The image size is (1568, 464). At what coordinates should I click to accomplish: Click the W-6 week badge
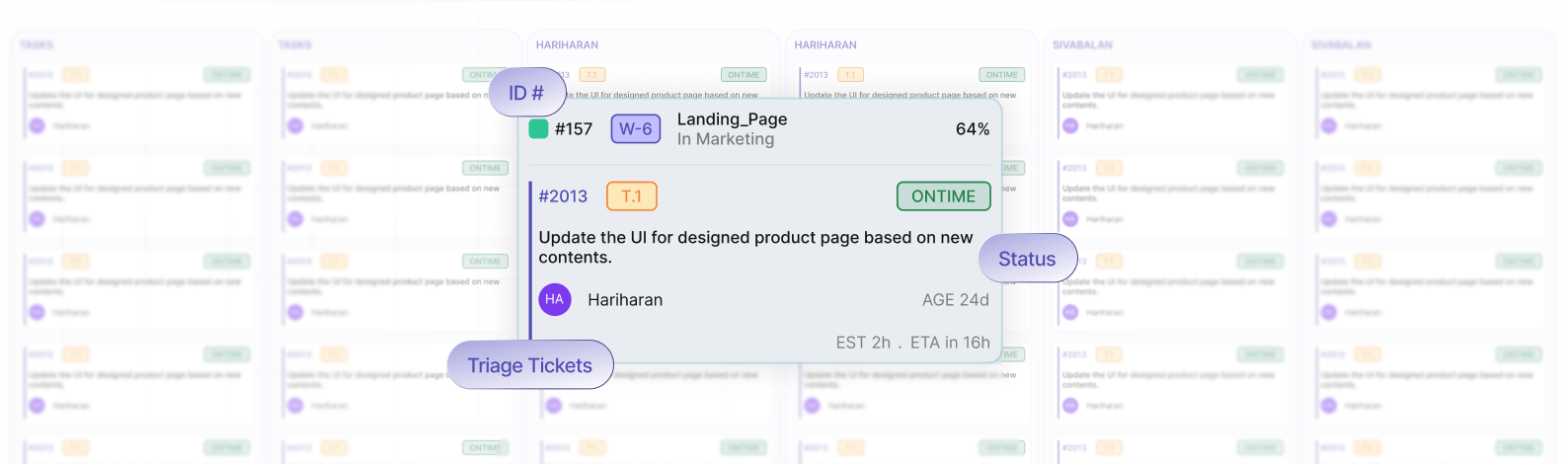coord(636,129)
